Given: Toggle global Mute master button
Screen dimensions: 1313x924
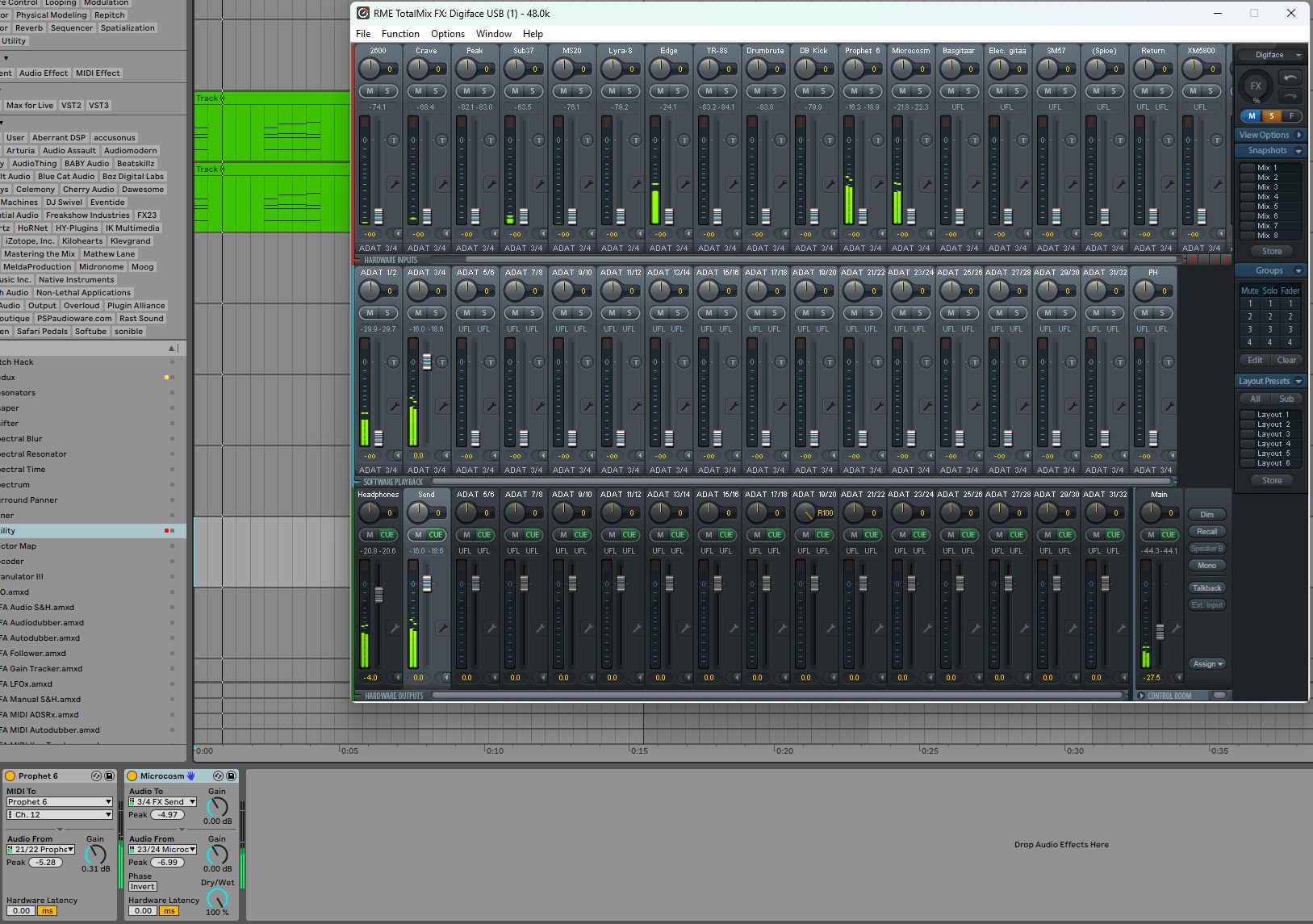Looking at the screenshot, I should (x=1252, y=116).
